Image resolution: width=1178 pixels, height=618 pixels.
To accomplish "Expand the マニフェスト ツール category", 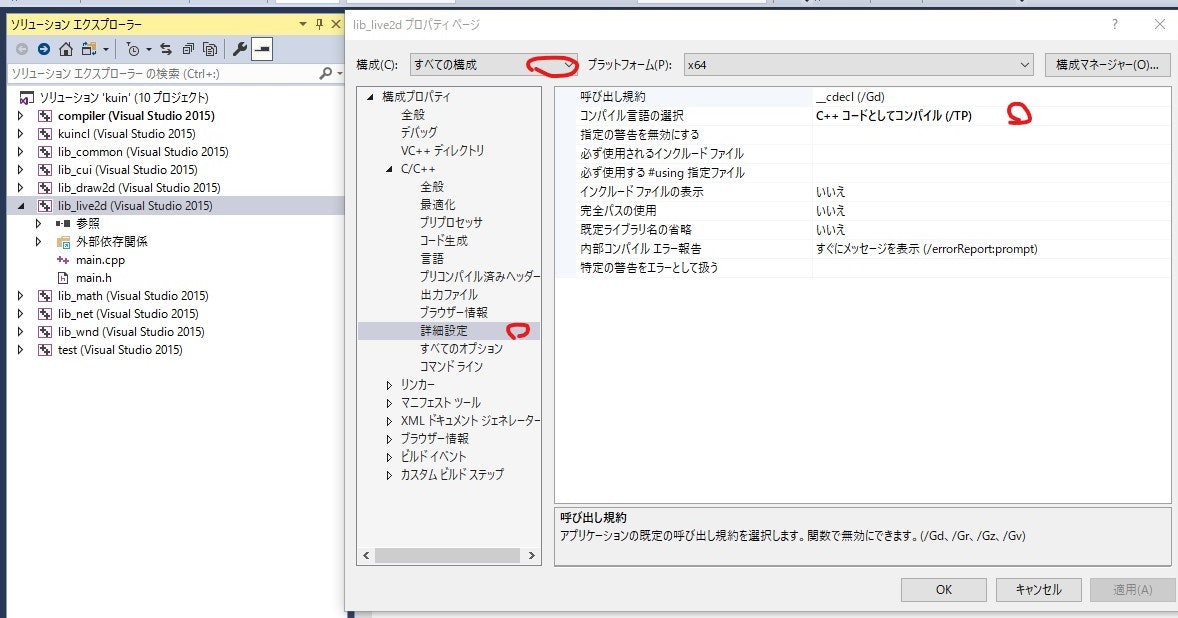I will pyautogui.click(x=389, y=402).
